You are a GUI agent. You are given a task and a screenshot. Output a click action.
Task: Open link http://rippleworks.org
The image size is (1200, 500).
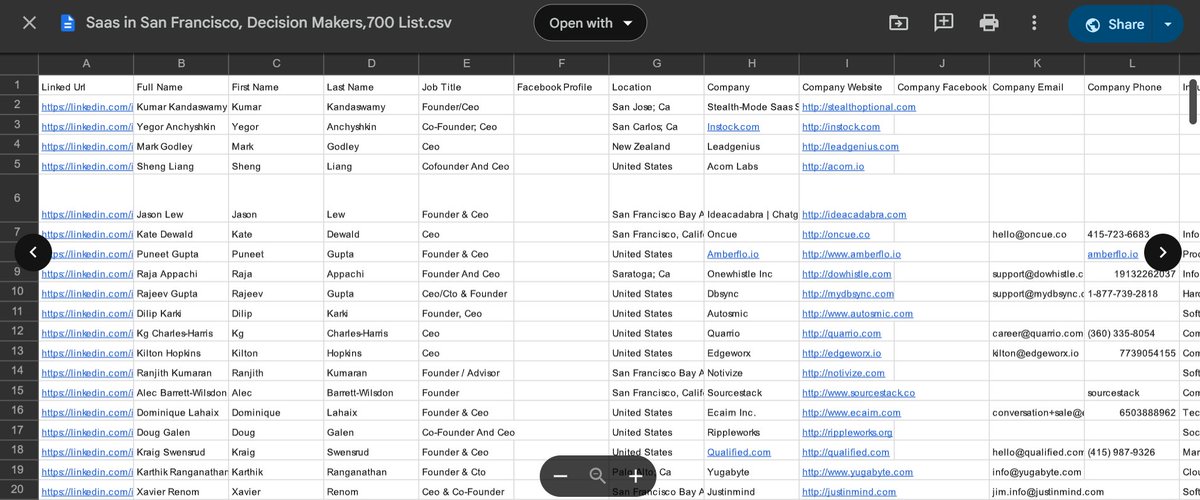point(847,432)
